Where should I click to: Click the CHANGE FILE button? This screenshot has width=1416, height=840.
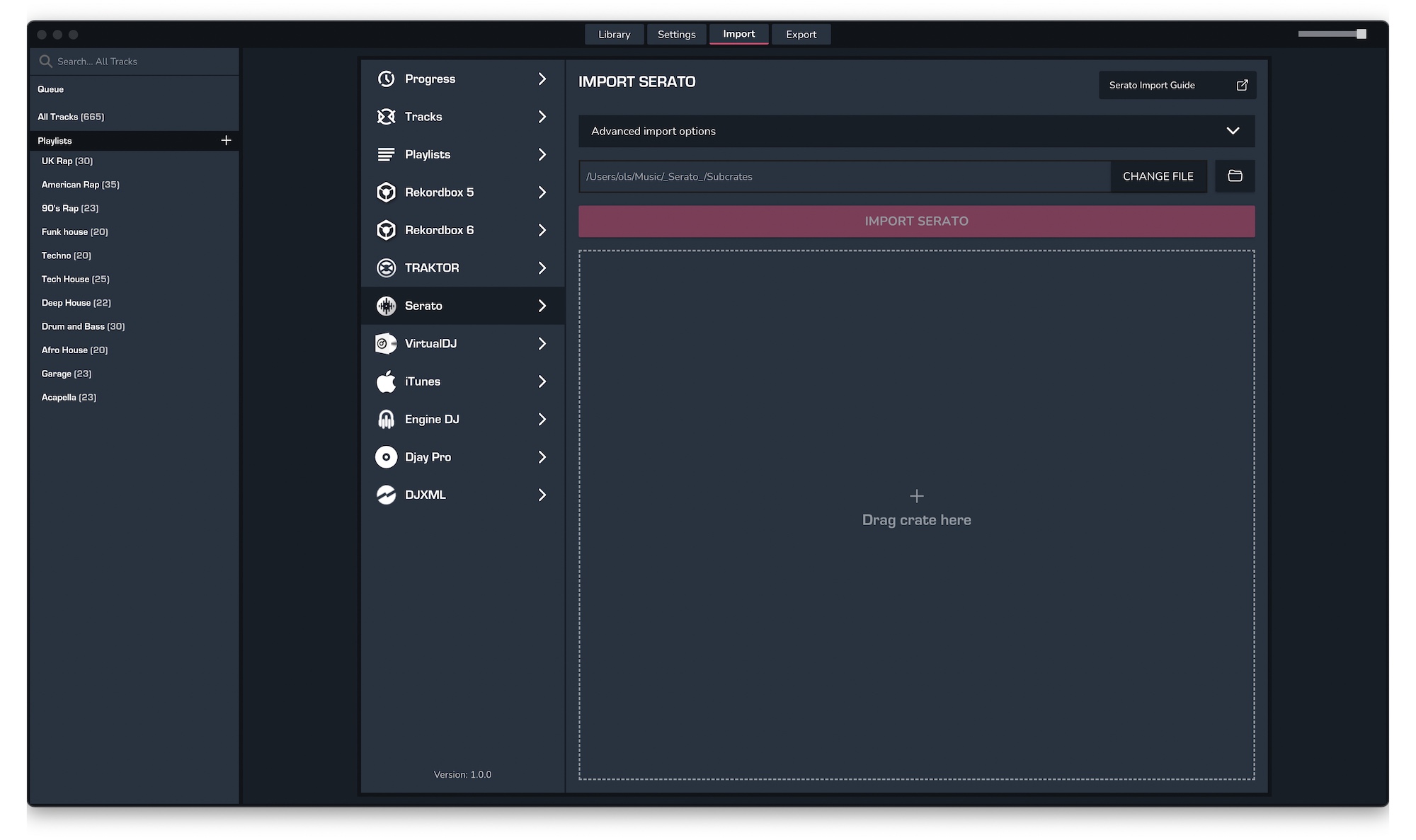(x=1158, y=176)
